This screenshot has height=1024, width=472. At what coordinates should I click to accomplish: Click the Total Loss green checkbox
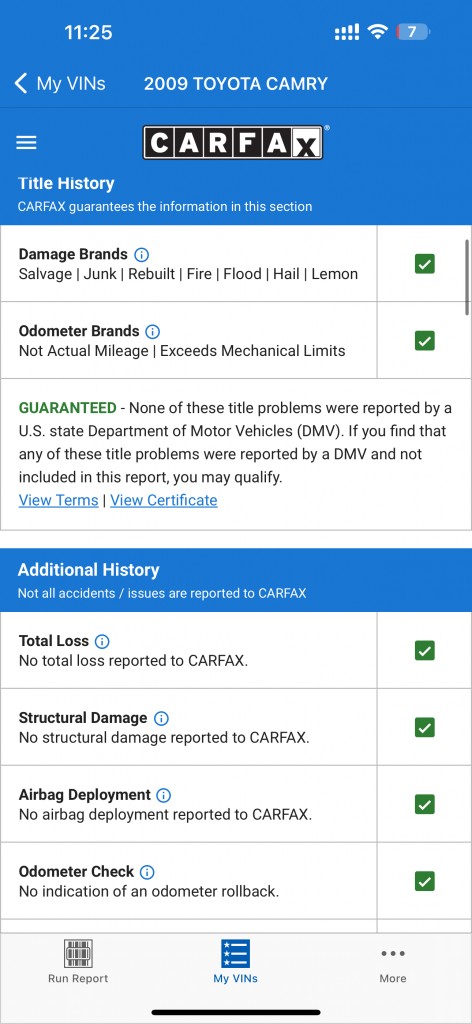click(424, 650)
